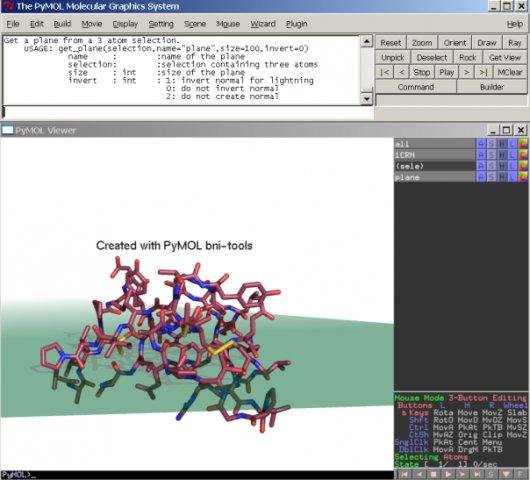Open the Action menu for object all
The width and height of the screenshot is (530, 480).
tap(481, 144)
